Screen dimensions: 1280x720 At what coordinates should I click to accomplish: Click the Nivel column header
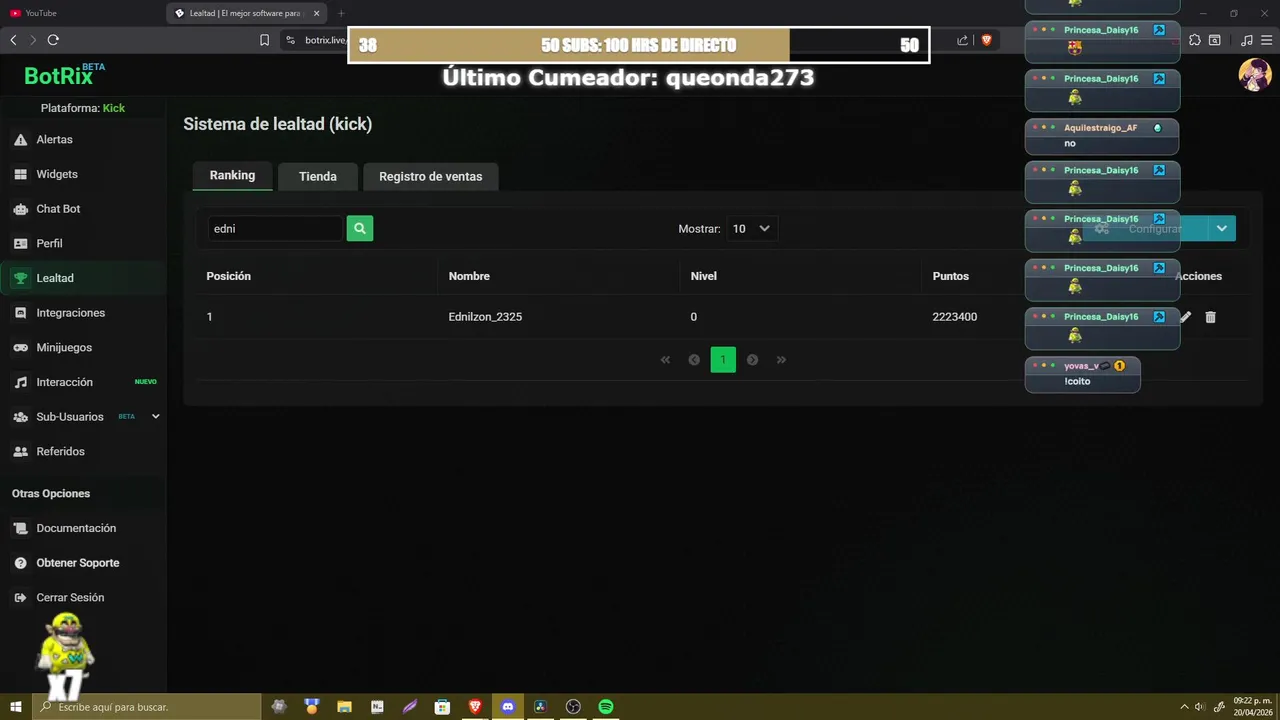tap(703, 276)
